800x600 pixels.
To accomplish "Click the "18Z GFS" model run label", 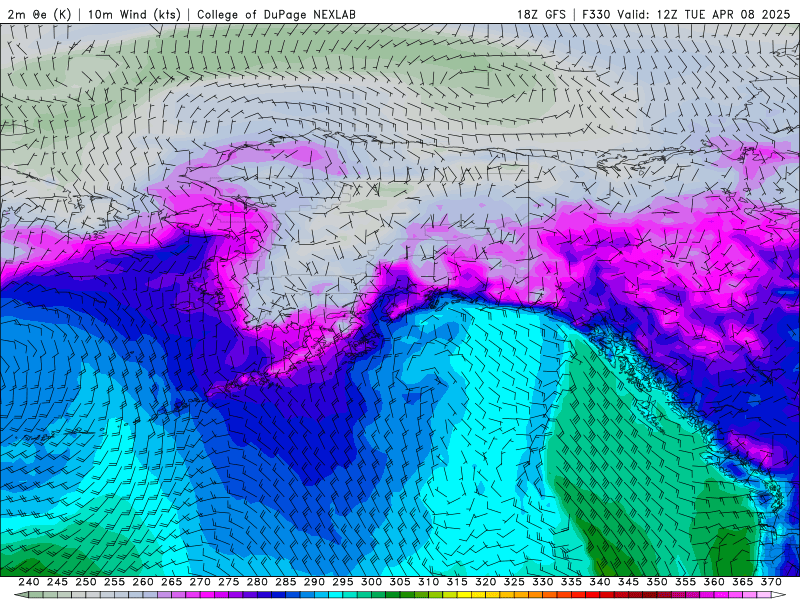I will [541, 14].
